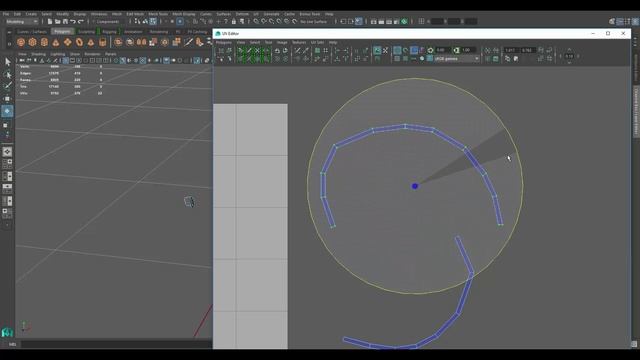Open the Modeling menu set dropdown
Viewport: 640px width, 360px height.
click(x=22, y=21)
